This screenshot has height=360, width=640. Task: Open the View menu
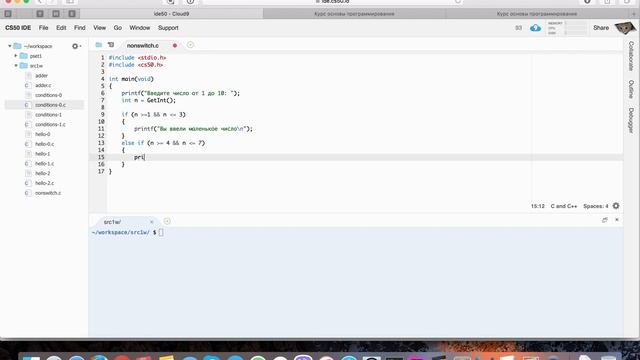99,28
